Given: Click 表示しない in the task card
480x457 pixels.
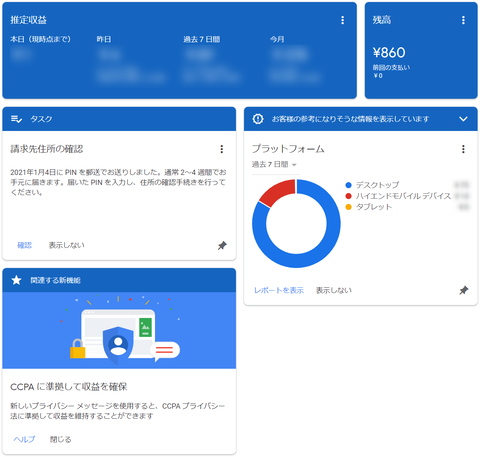Looking at the screenshot, I should 67,245.
